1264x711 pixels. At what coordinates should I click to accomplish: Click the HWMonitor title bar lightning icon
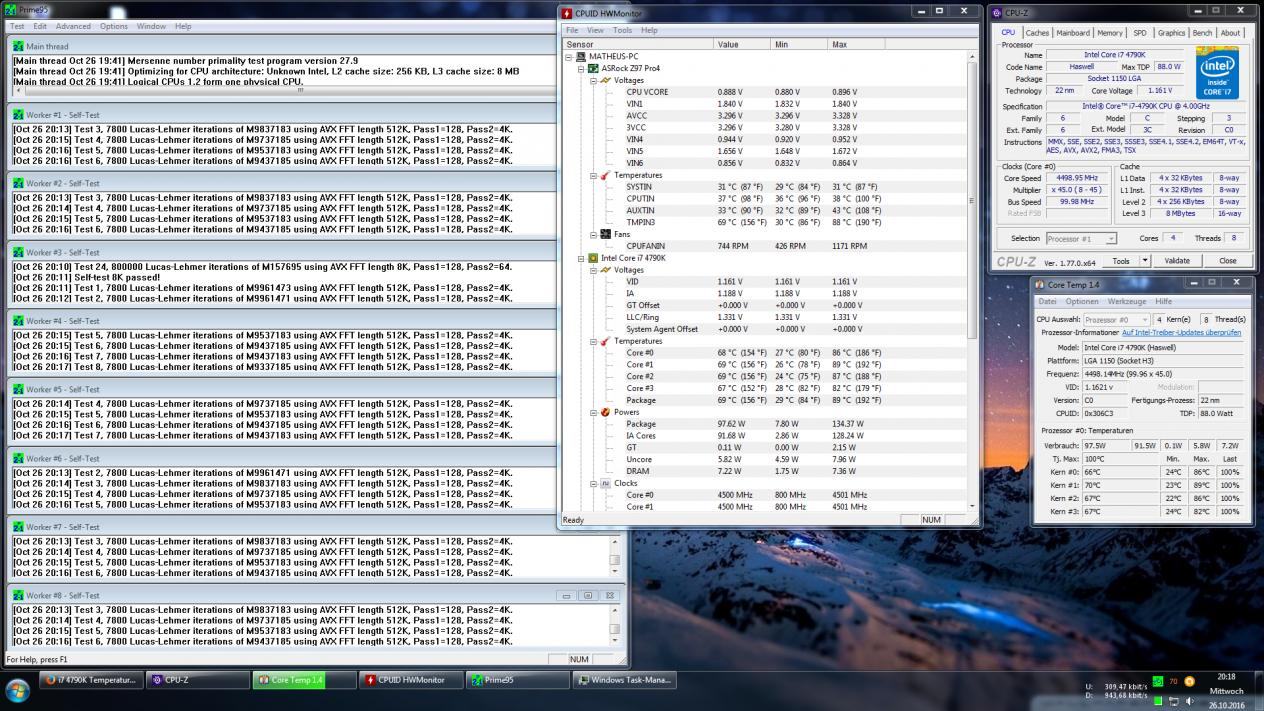coord(568,13)
